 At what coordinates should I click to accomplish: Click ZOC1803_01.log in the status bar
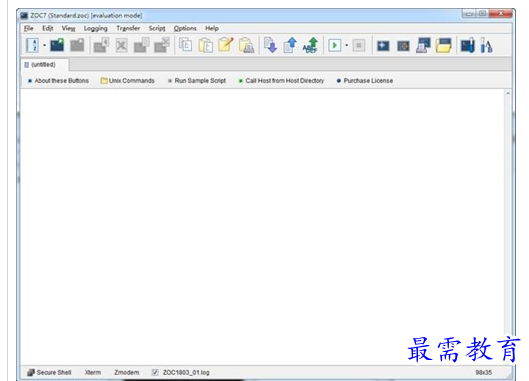pyautogui.click(x=186, y=372)
